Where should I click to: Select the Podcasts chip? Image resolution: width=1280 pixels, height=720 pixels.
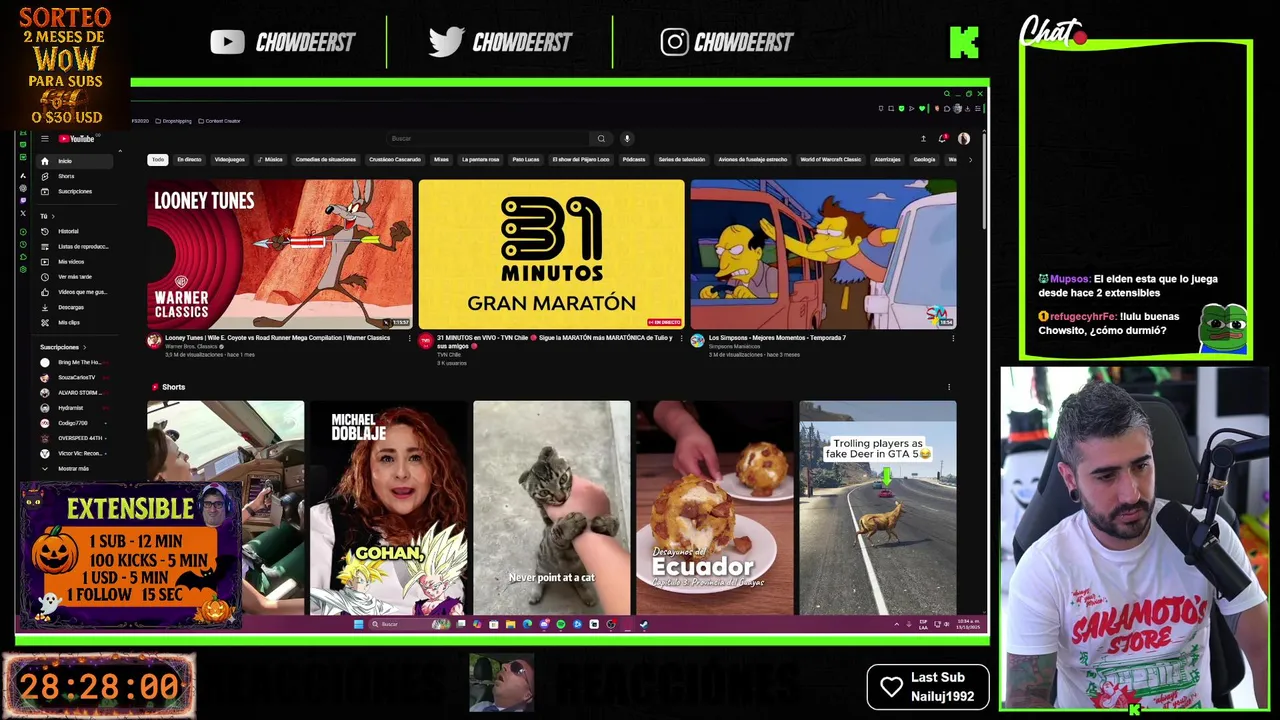(x=634, y=159)
